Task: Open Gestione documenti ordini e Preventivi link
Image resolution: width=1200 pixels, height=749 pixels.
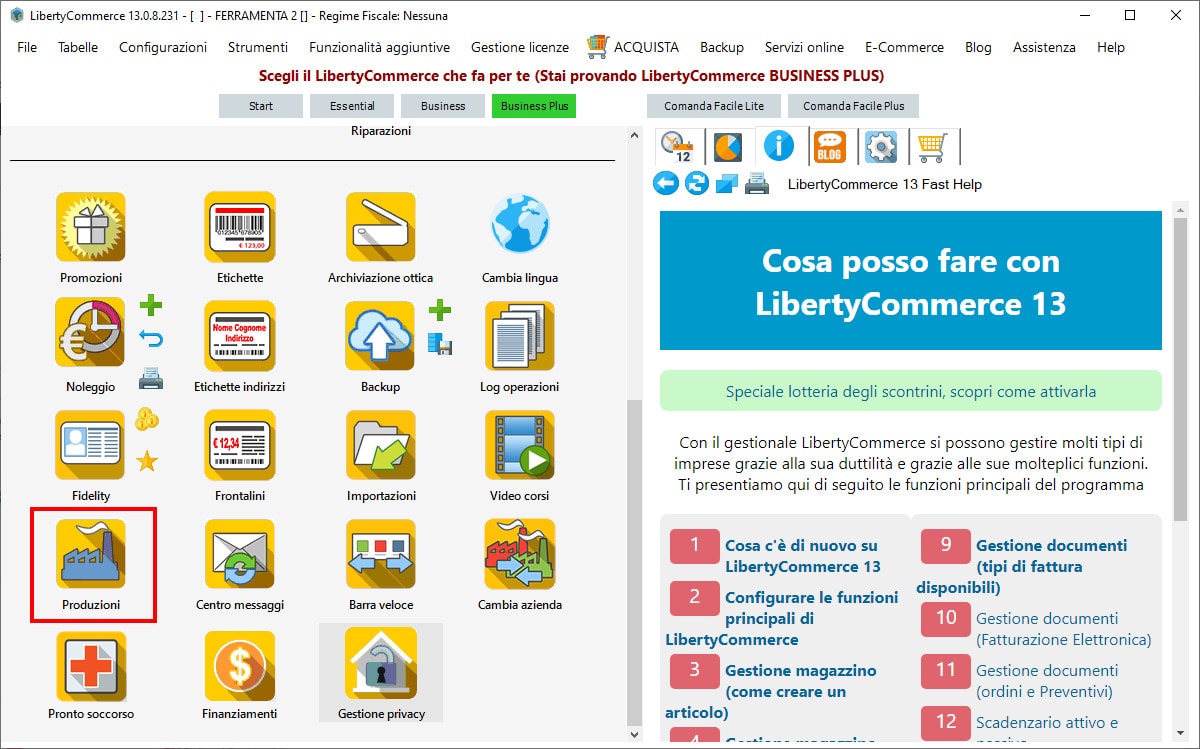Action: click(1047, 681)
